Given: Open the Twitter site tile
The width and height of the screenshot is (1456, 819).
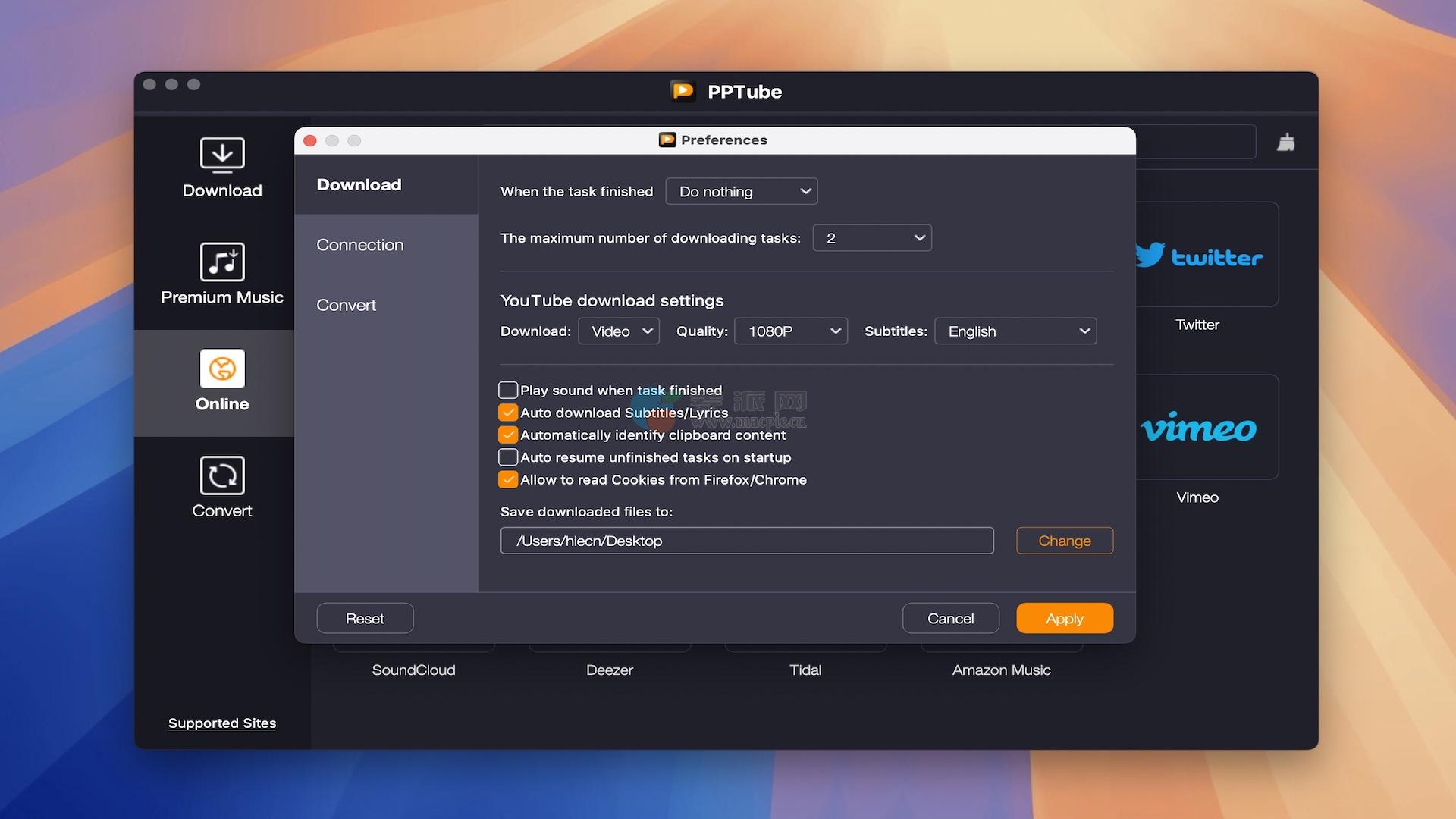Looking at the screenshot, I should click(x=1207, y=255).
